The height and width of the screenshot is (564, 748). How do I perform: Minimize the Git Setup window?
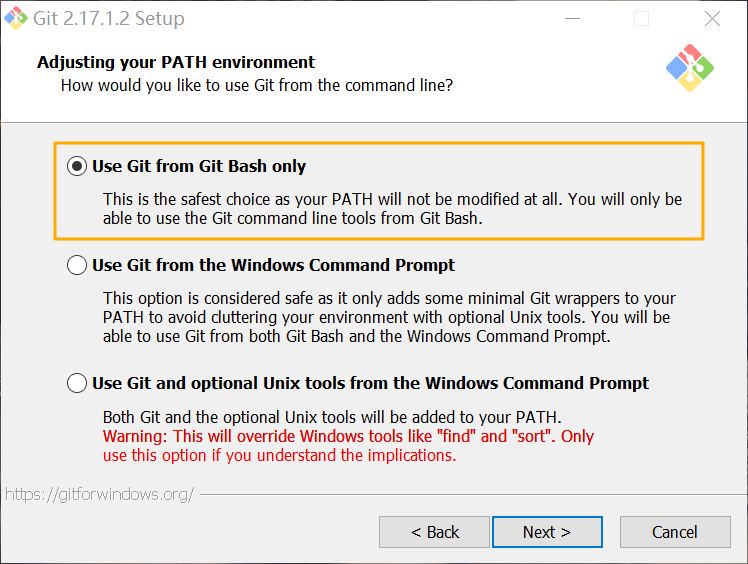[x=572, y=19]
